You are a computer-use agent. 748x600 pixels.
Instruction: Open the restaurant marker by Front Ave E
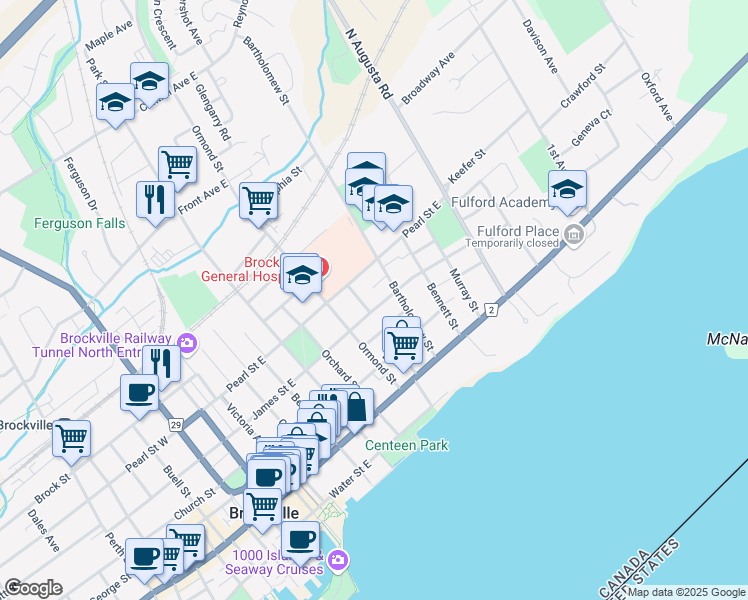156,202
